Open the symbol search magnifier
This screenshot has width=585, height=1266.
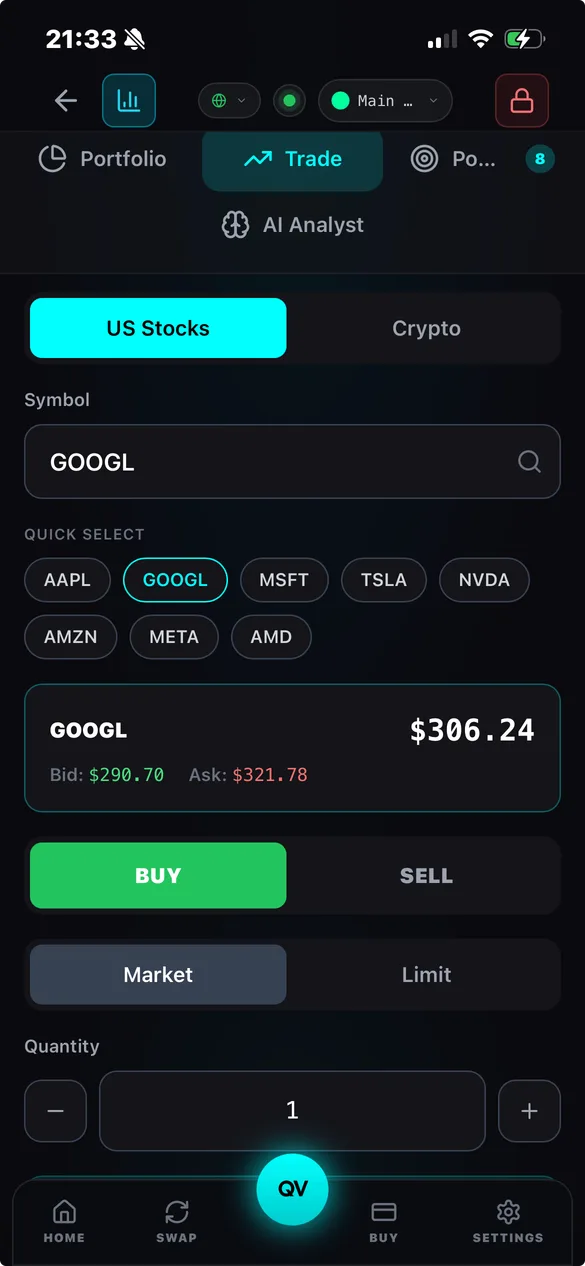point(528,462)
